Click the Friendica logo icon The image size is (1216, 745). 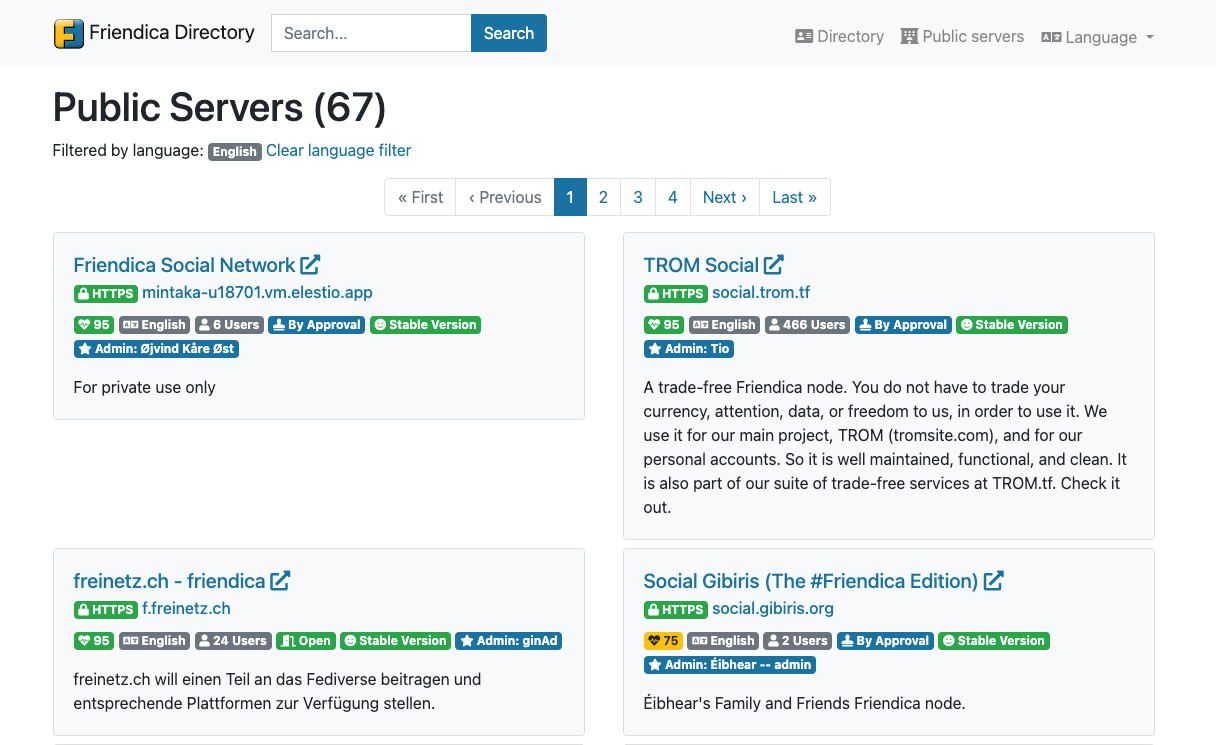[69, 33]
